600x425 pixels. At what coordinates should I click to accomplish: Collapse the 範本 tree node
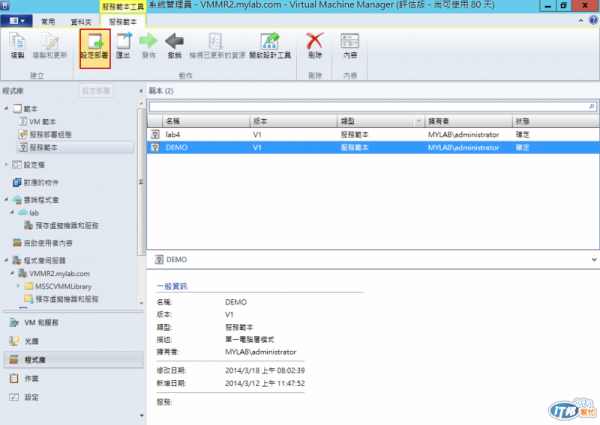[7, 109]
